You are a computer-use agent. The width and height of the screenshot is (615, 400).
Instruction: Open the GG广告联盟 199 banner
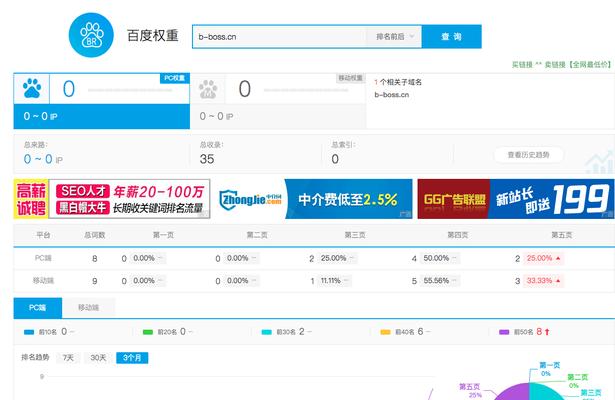pos(515,199)
